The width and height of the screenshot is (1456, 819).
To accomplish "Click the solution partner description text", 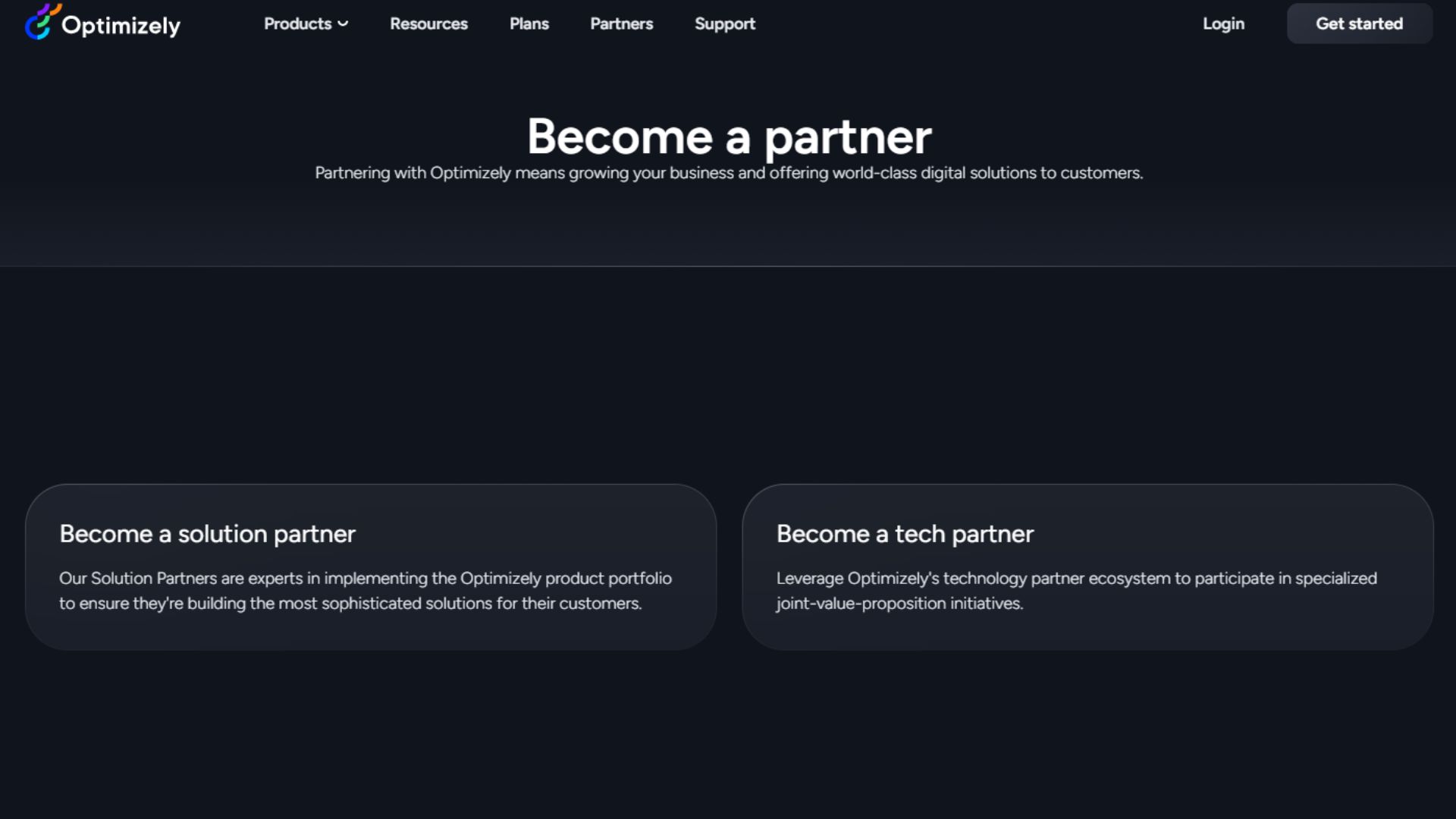I will (365, 591).
